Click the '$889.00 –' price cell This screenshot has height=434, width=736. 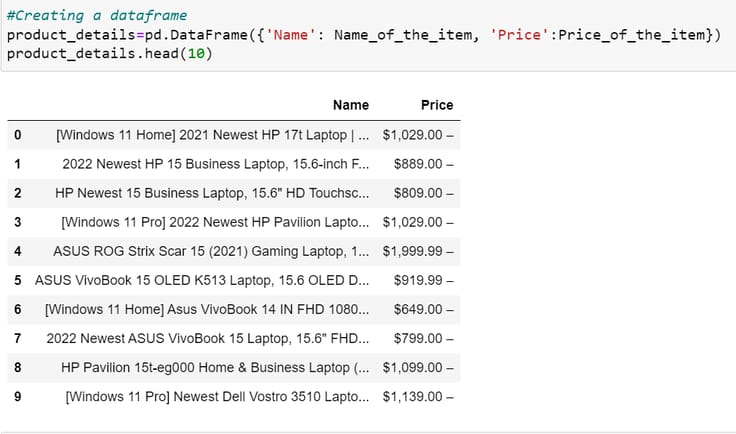pos(424,164)
